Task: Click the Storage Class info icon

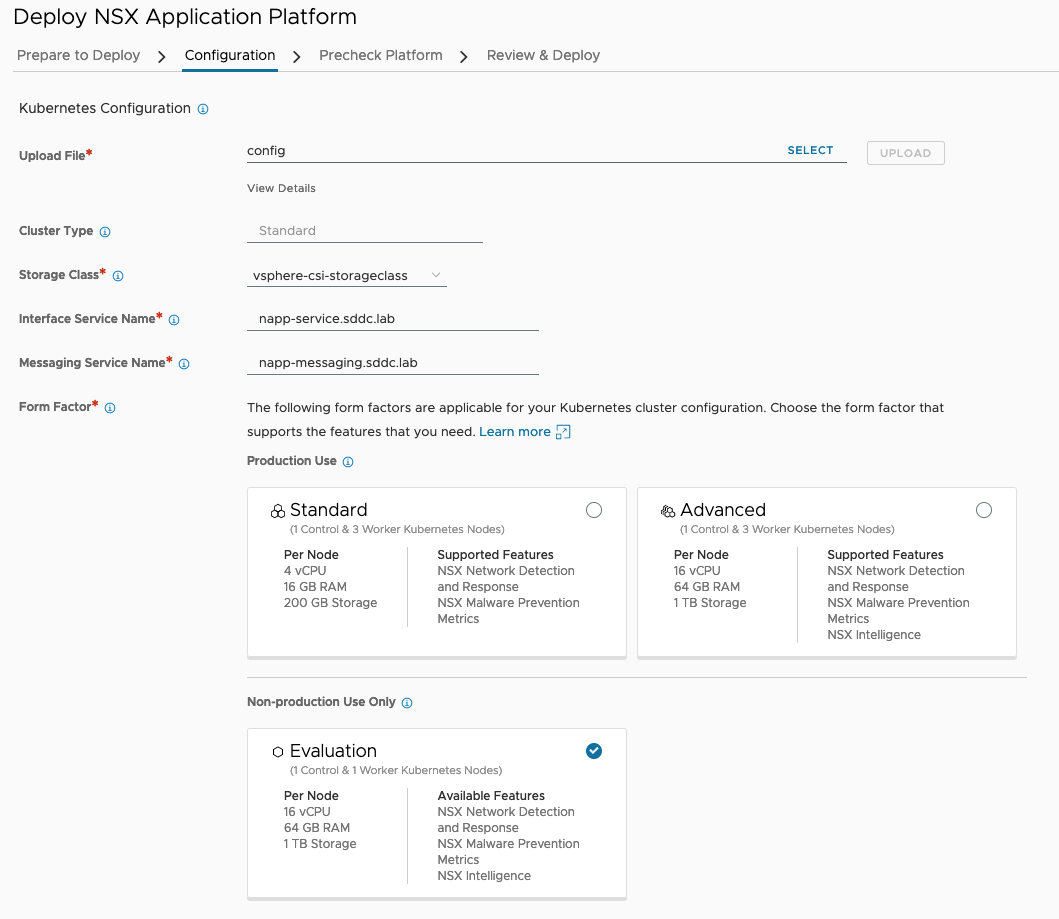Action: (x=118, y=276)
